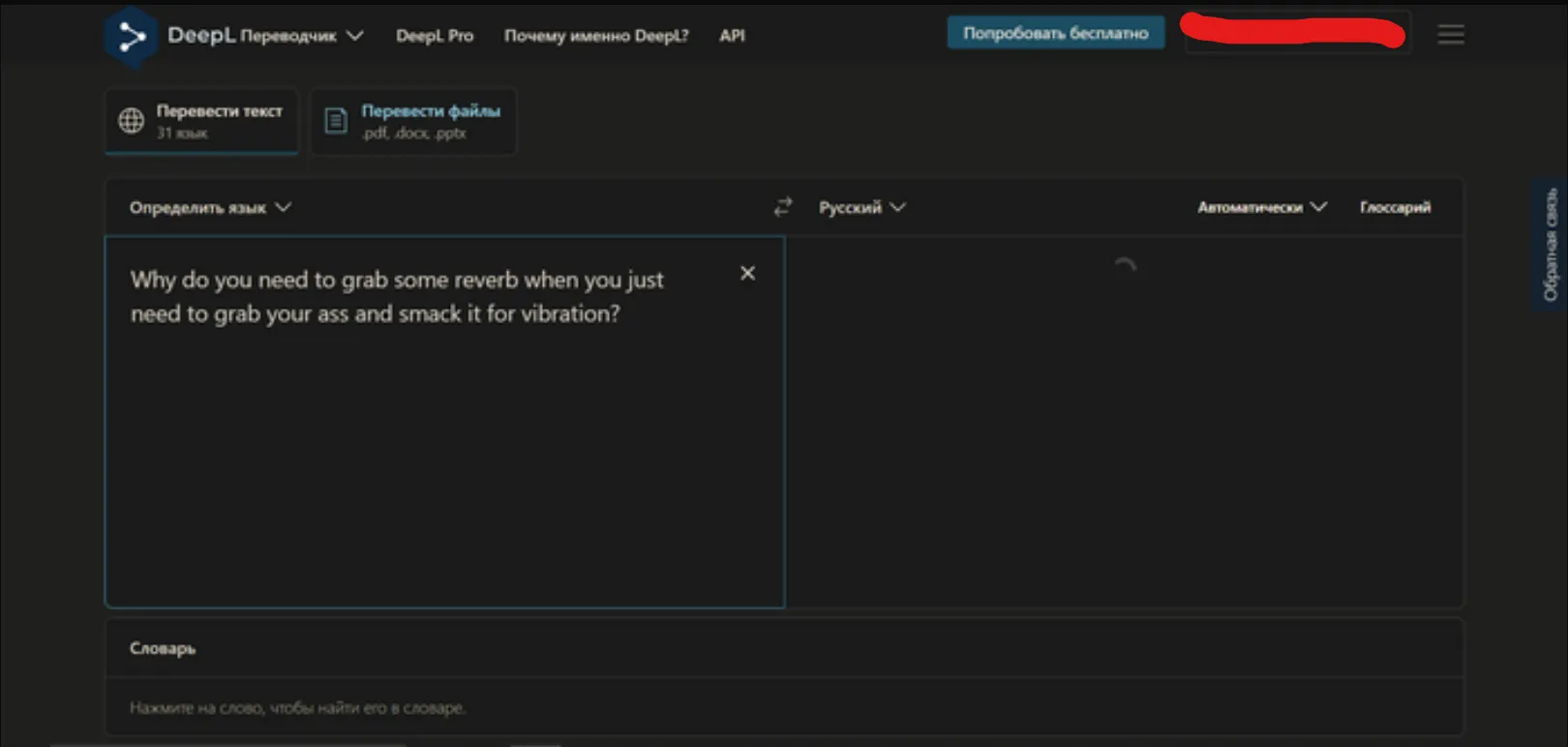Screen dimensions: 1568x747
Task: Open the Обратная связь side tab
Action: pyautogui.click(x=1551, y=244)
